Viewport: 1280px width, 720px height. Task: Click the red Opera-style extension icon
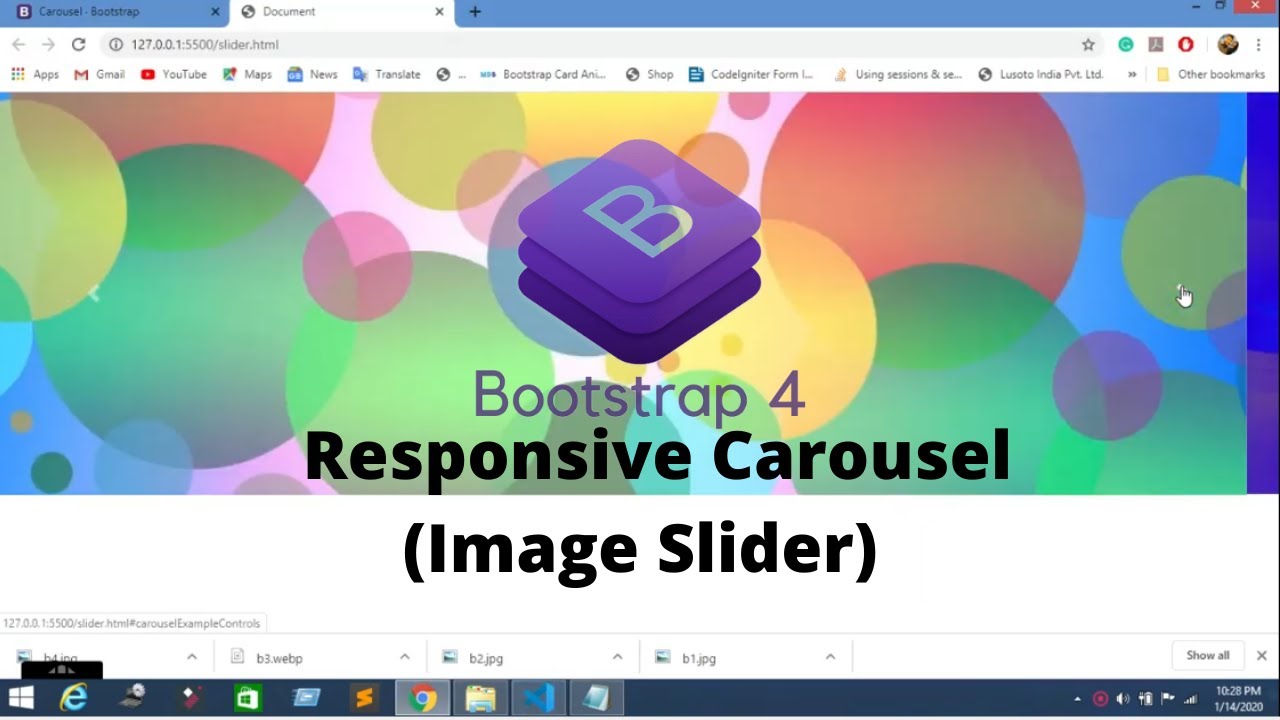[x=1186, y=44]
